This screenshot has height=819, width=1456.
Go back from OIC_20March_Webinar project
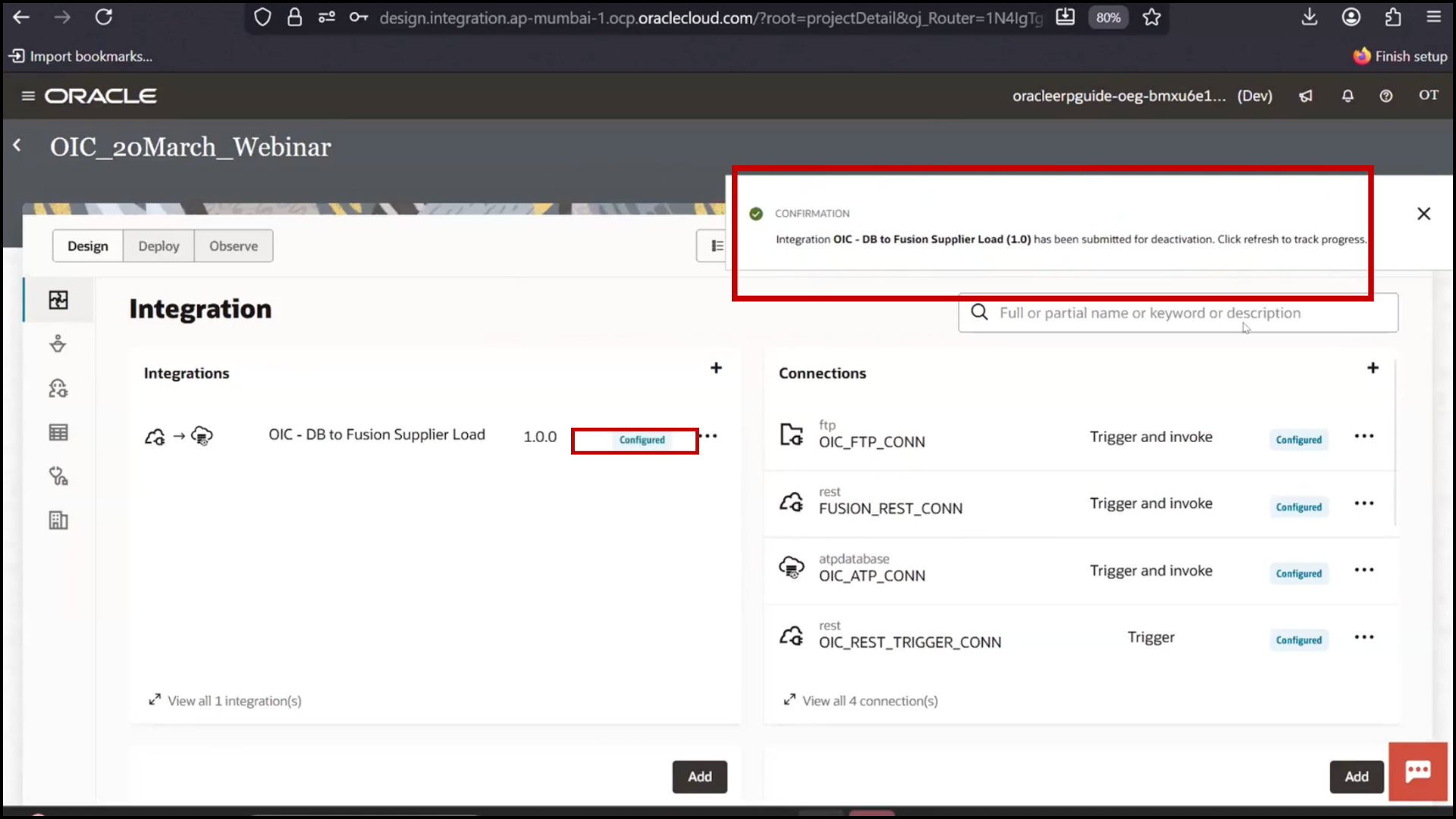pyautogui.click(x=17, y=145)
